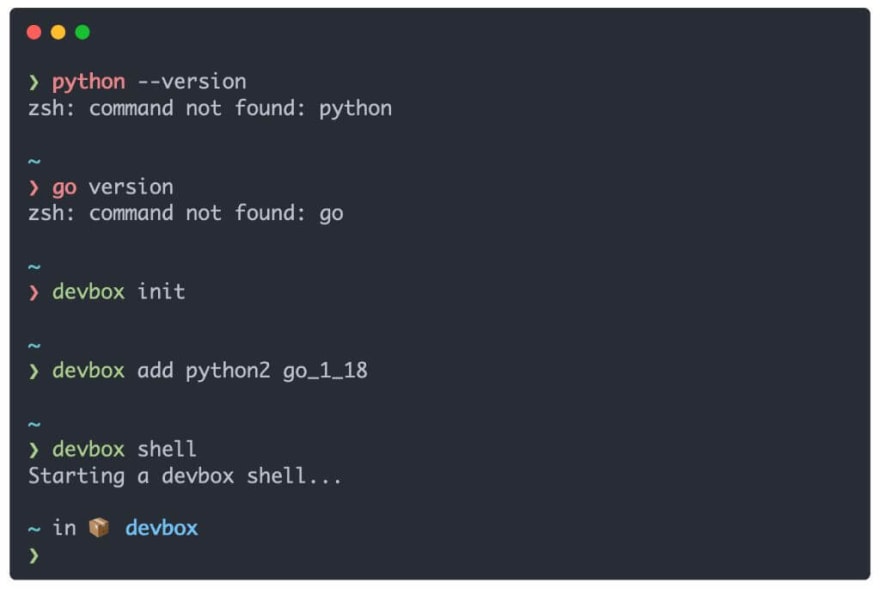Click the "Starting a devbox shell..." output line
Image resolution: width=880 pixels, height=589 pixels.
[x=185, y=476]
